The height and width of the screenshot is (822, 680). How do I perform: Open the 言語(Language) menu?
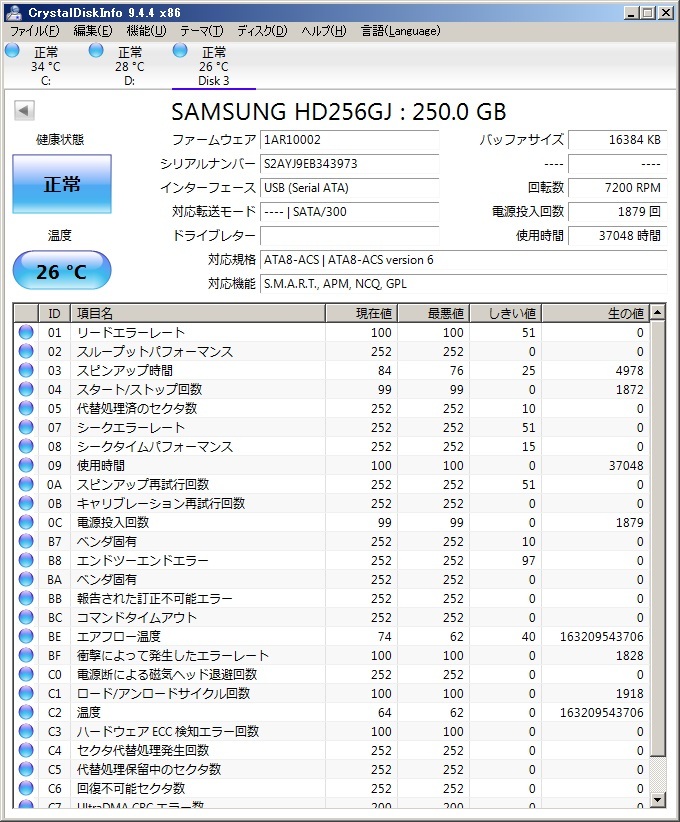(401, 31)
